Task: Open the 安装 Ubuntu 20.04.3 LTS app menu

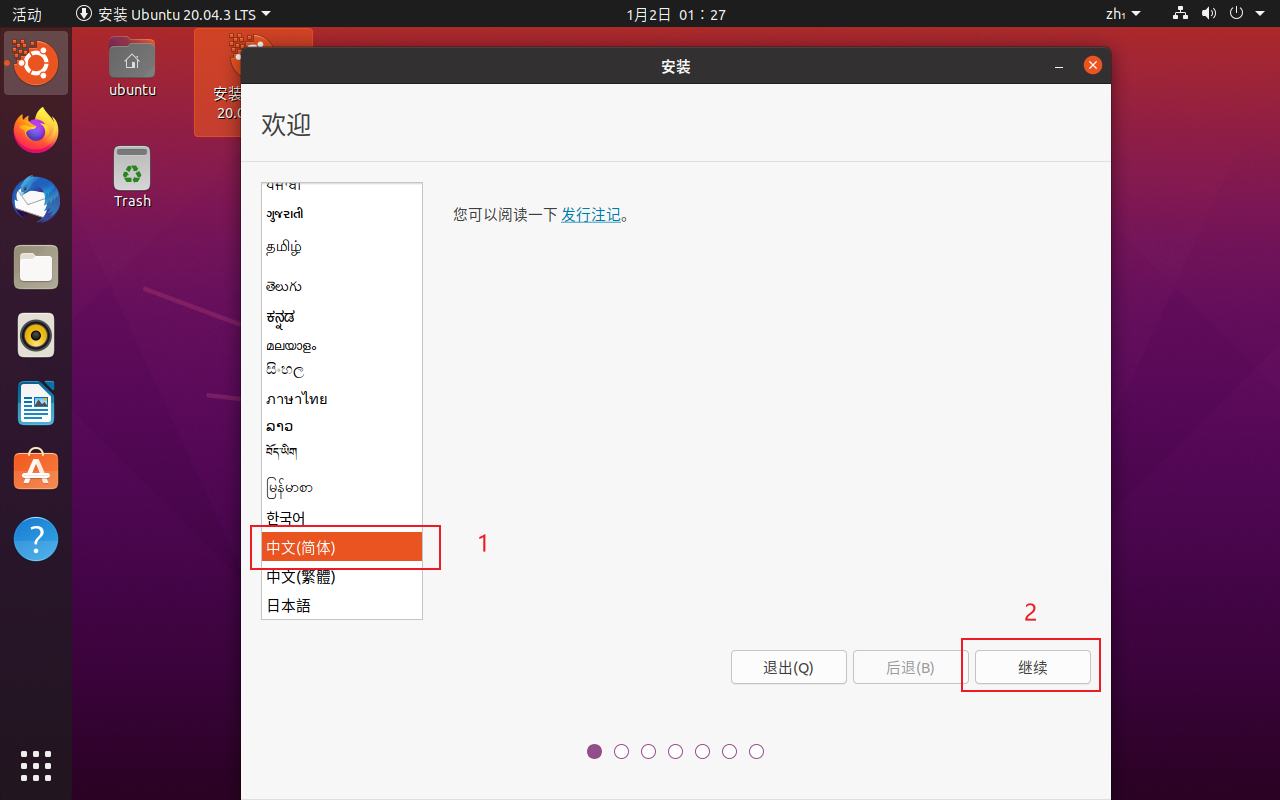Action: 174,14
